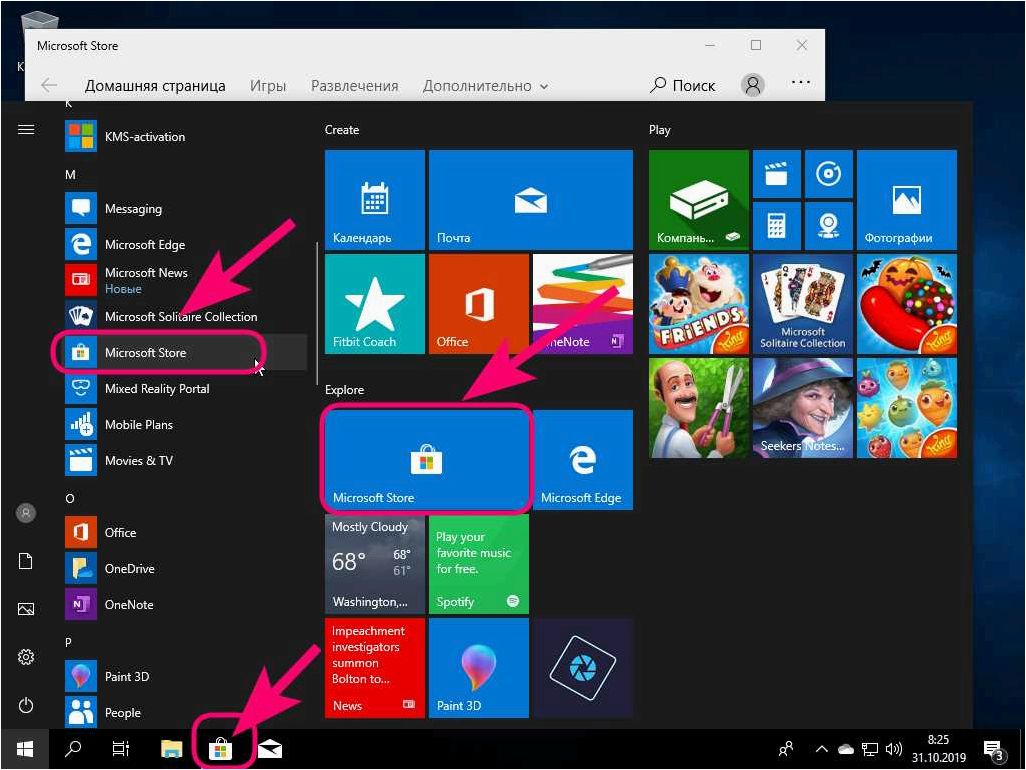The image size is (1026, 770).
Task: Expand Start menu hamburger button
Action: click(26, 130)
